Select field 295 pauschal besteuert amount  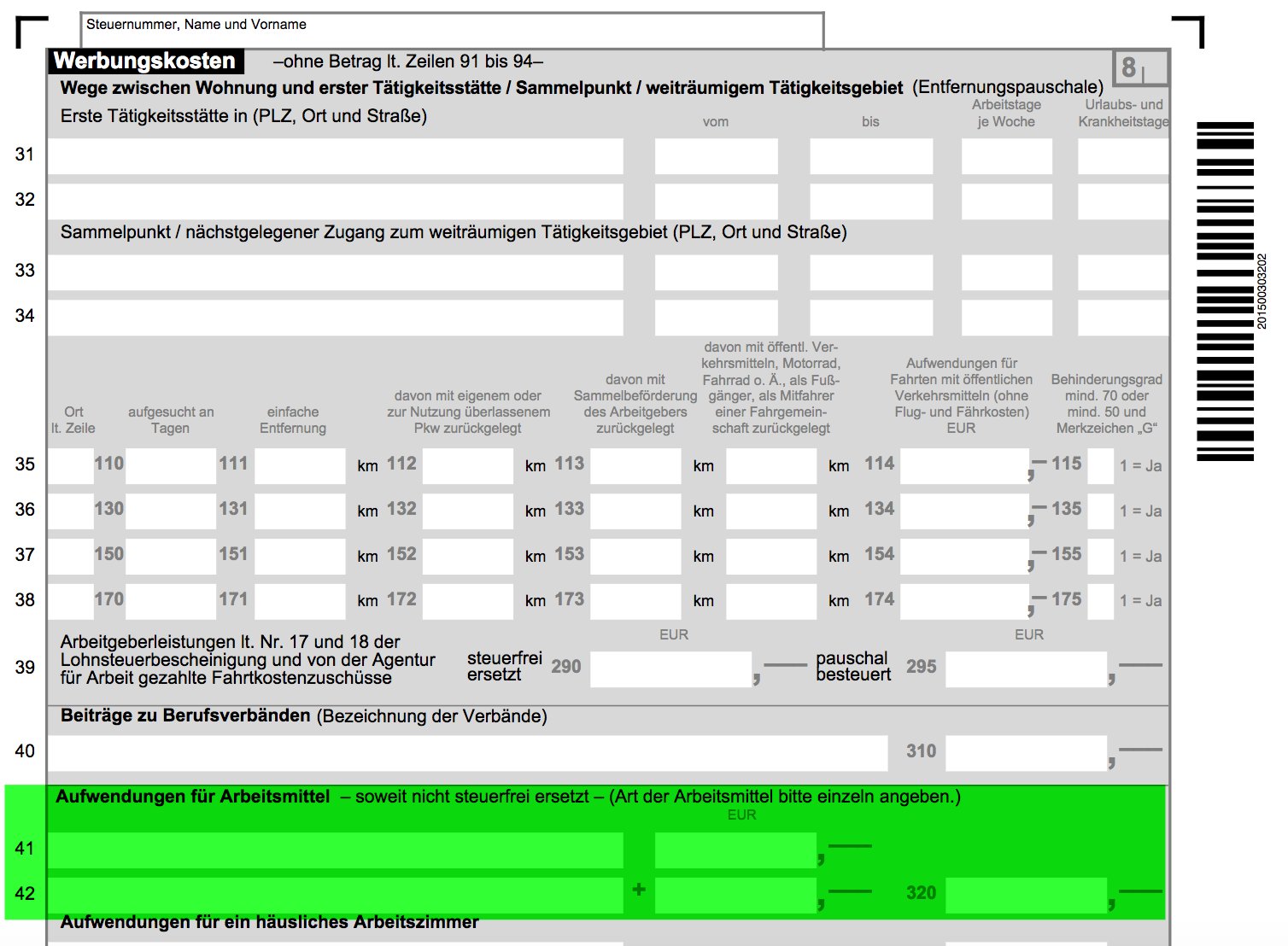click(x=1027, y=669)
